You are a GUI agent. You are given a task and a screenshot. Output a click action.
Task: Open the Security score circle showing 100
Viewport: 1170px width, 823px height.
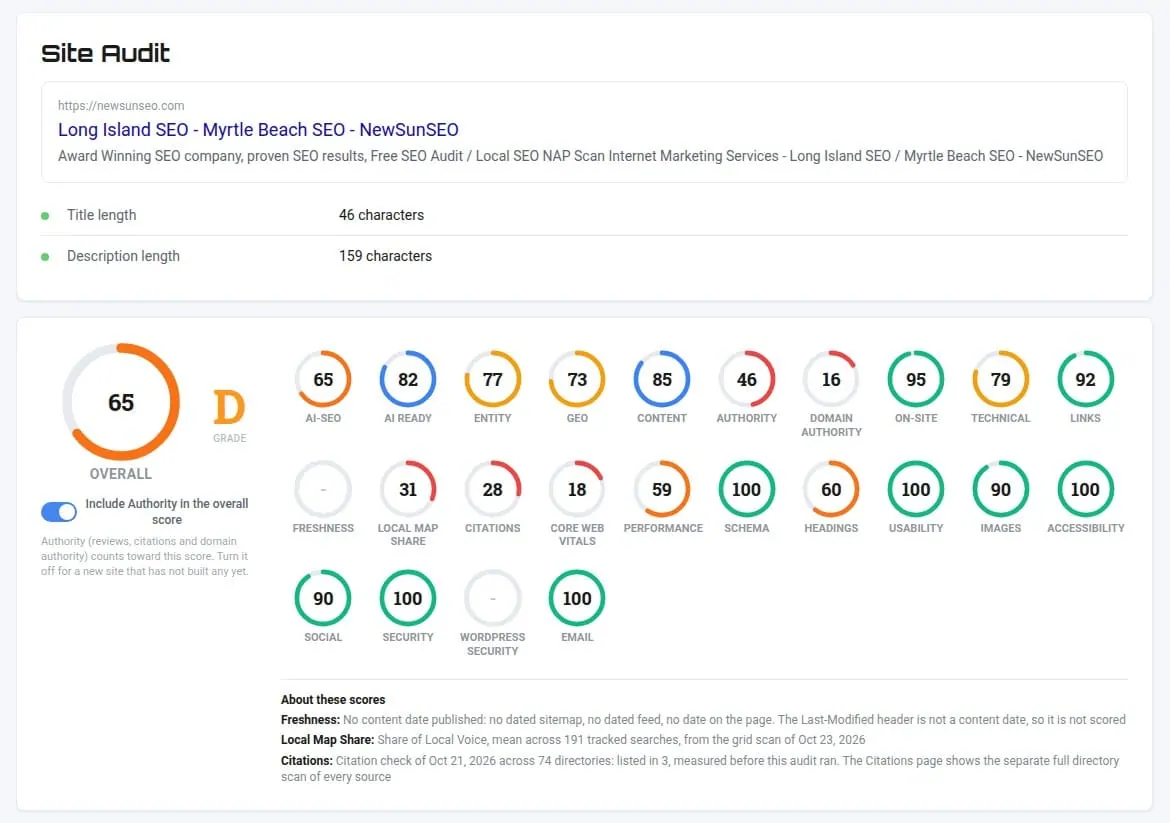tap(407, 598)
